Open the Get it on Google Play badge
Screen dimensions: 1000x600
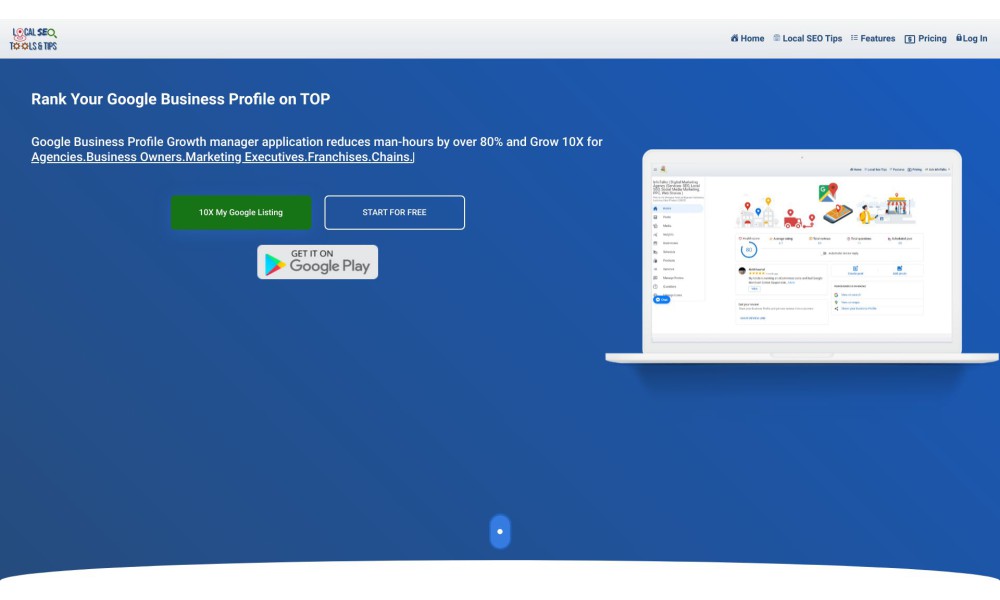pos(317,262)
